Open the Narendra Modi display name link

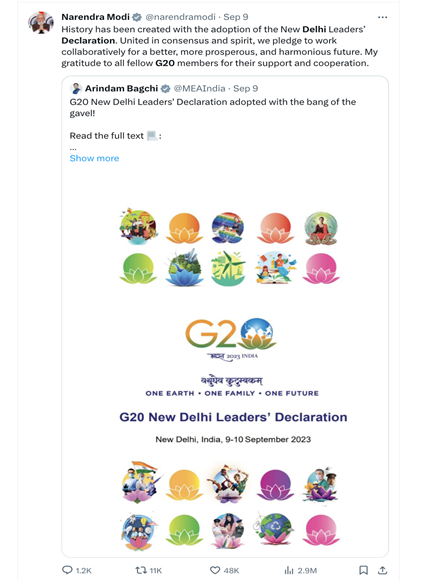click(95, 17)
